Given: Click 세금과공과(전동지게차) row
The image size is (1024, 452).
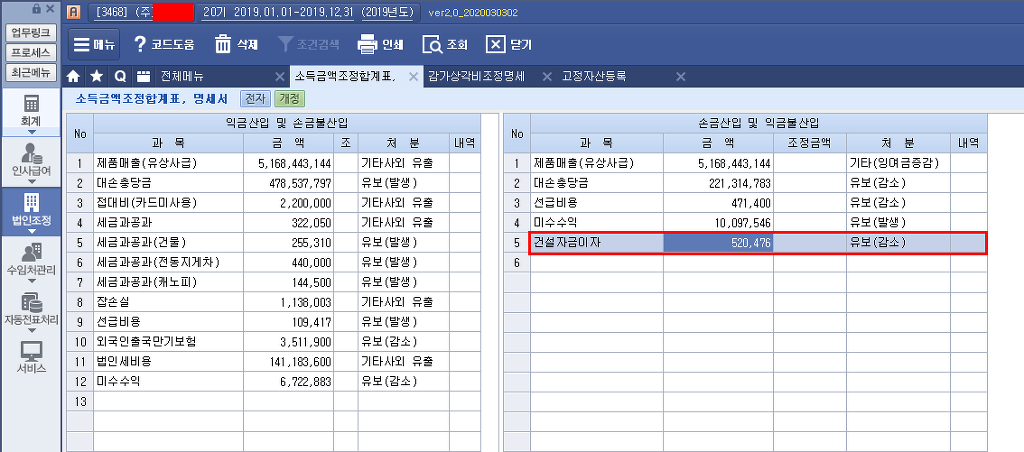Looking at the screenshot, I should click(x=274, y=263).
